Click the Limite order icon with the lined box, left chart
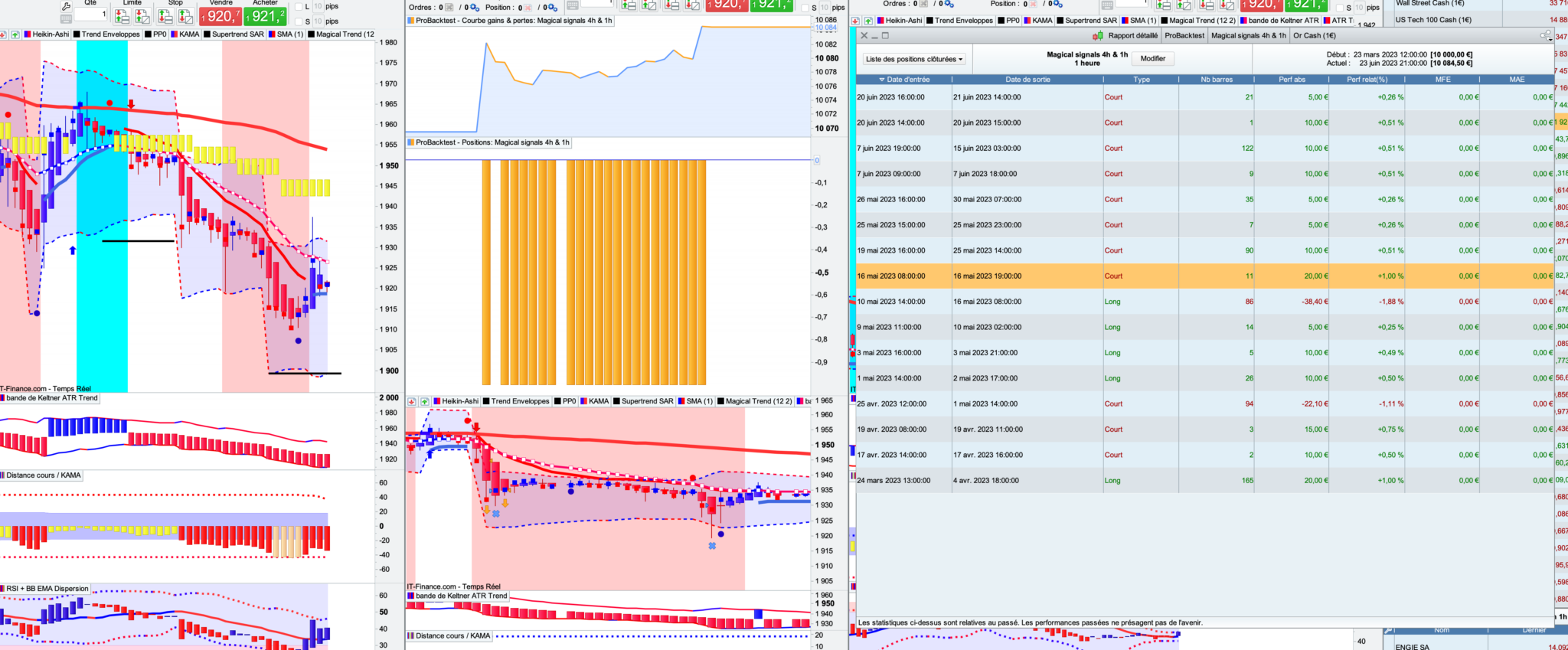 coord(122,16)
